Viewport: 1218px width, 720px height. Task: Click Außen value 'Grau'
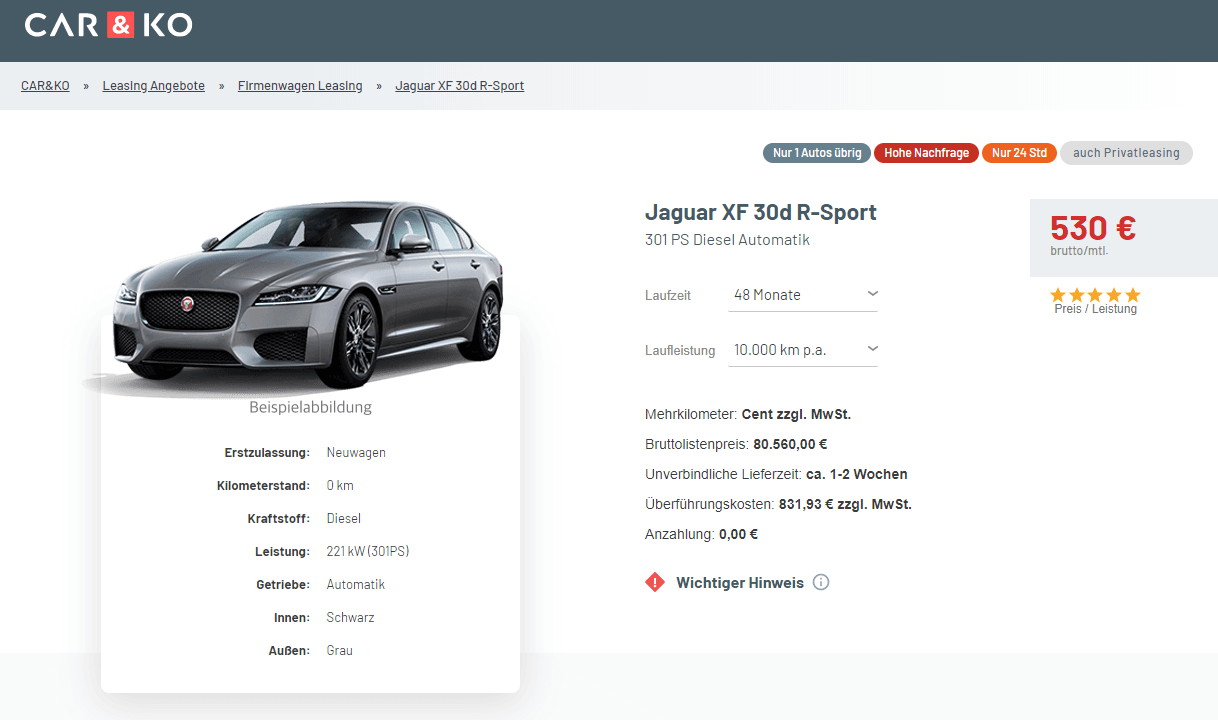coord(340,651)
